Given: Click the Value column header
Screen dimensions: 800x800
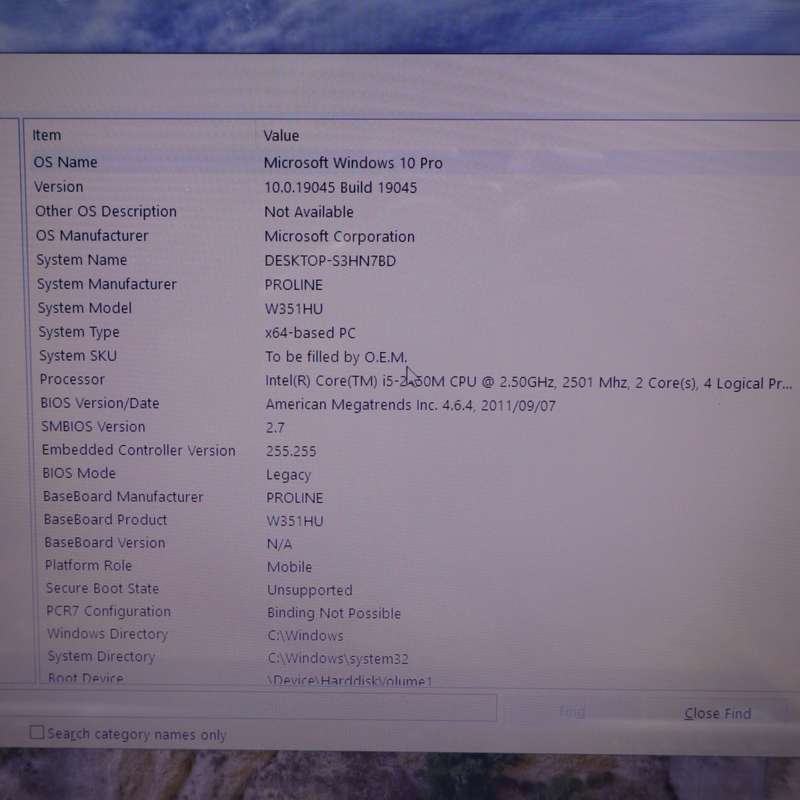Looking at the screenshot, I should click(x=281, y=136).
